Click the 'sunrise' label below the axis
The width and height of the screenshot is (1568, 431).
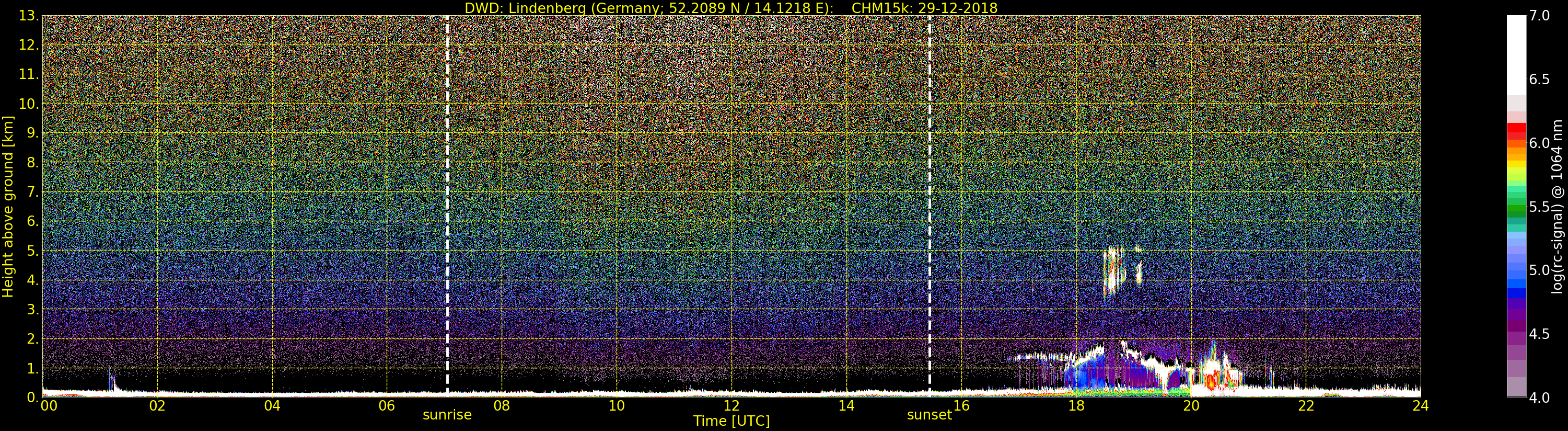(x=447, y=415)
